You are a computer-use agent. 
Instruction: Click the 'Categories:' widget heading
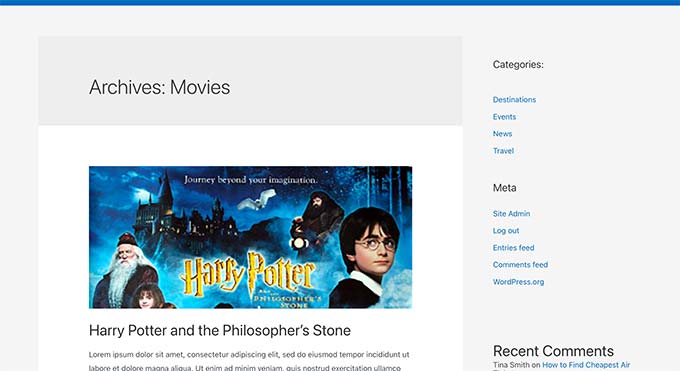pos(518,65)
